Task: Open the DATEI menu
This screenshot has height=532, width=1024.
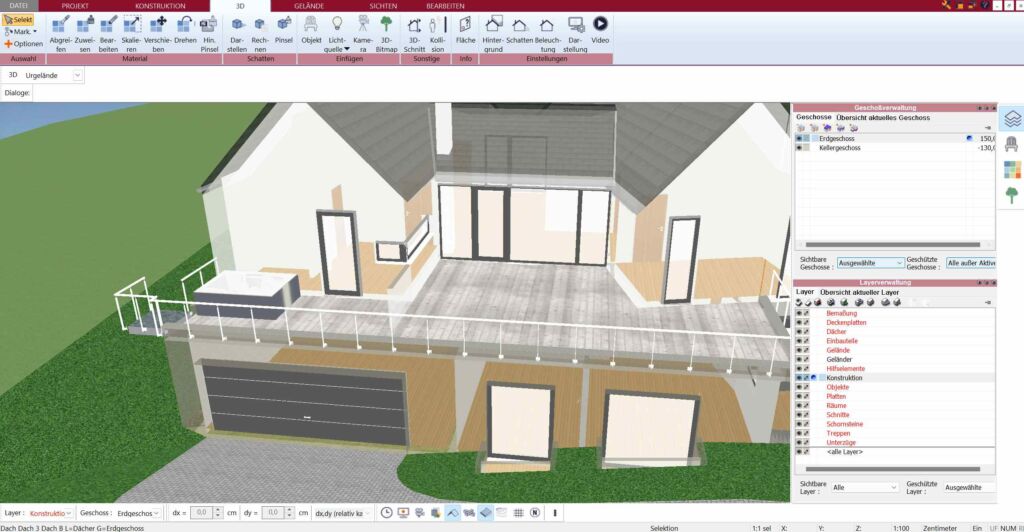Action: click(18, 6)
